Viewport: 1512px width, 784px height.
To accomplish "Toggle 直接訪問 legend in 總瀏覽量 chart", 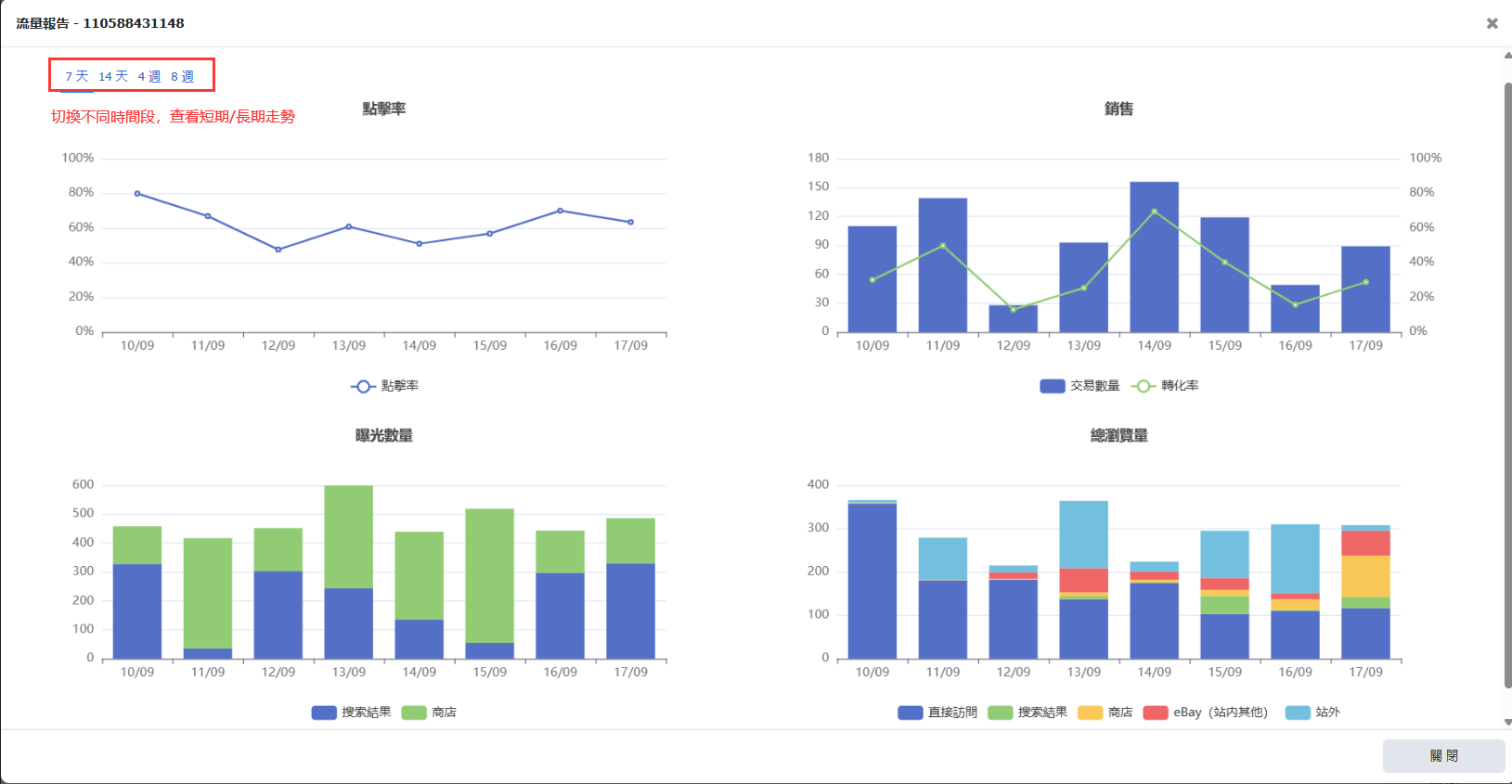I will (x=910, y=713).
